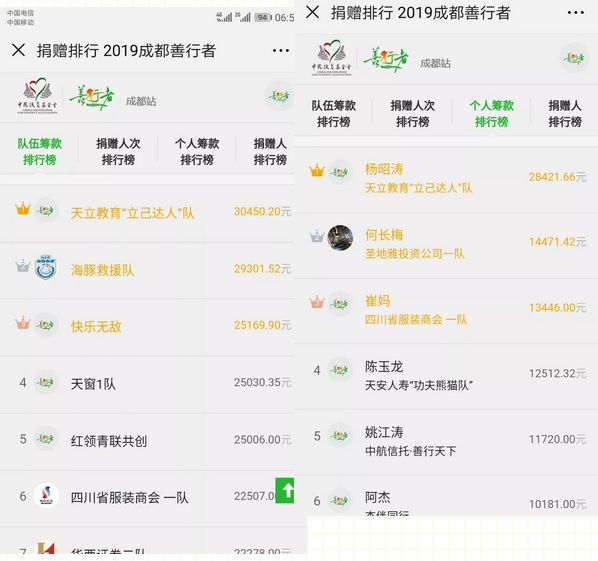
Task: Switch to 个人筹款排行榜 tab on left screen
Action: coord(197,152)
